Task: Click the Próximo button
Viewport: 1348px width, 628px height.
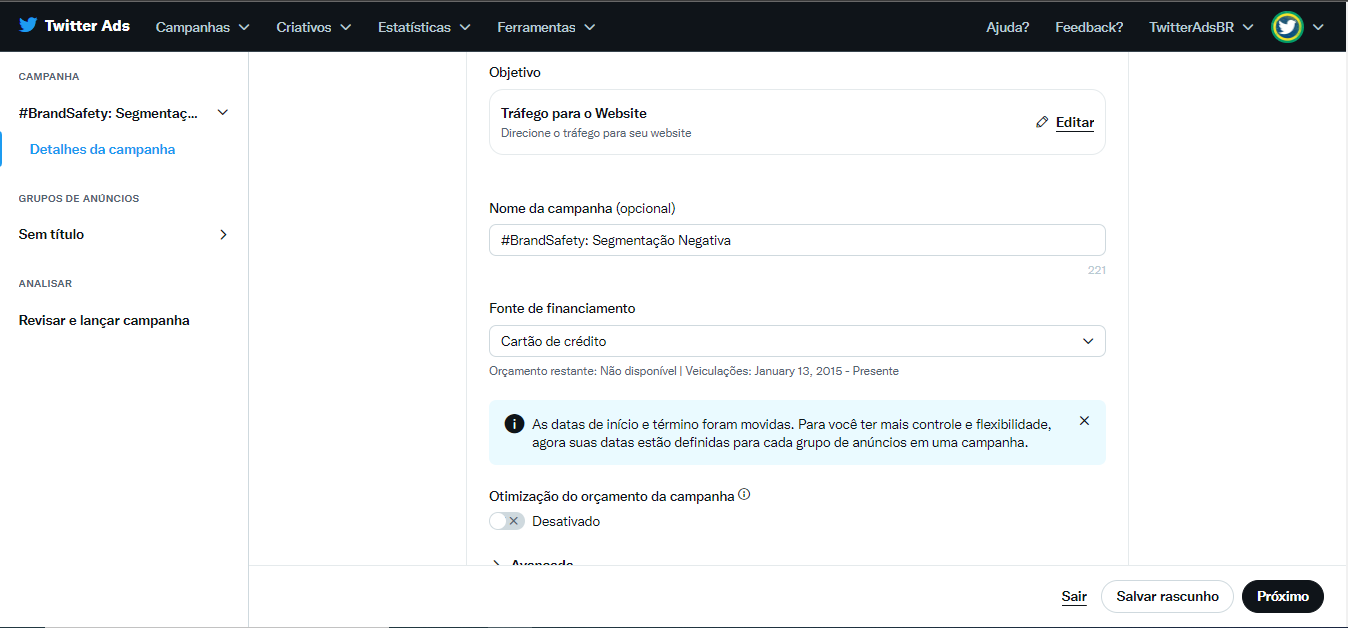Action: [1283, 596]
